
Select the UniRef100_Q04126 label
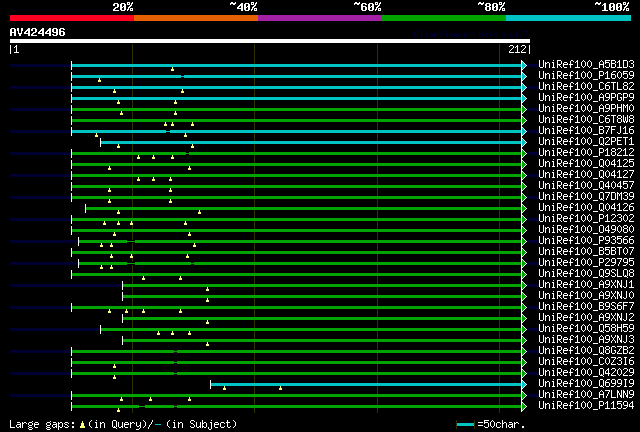586,207
